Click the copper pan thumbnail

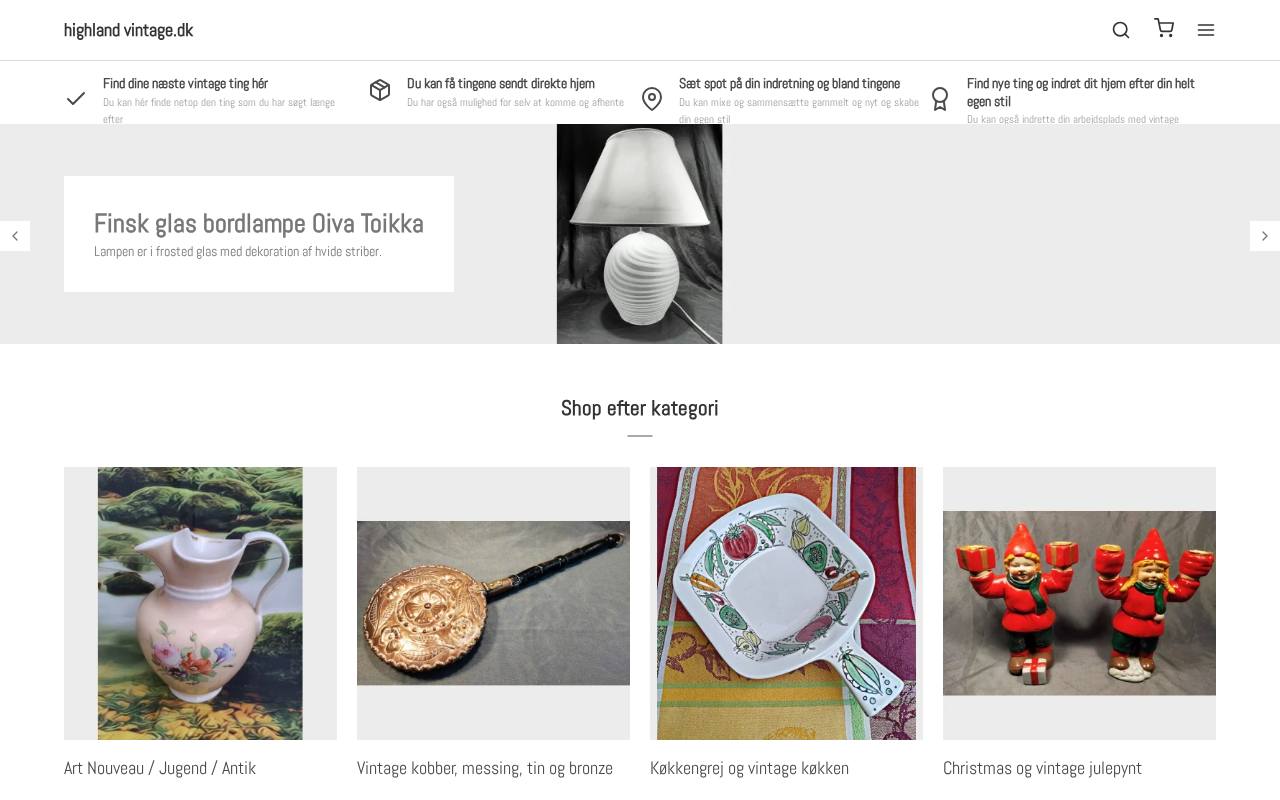(x=493, y=603)
